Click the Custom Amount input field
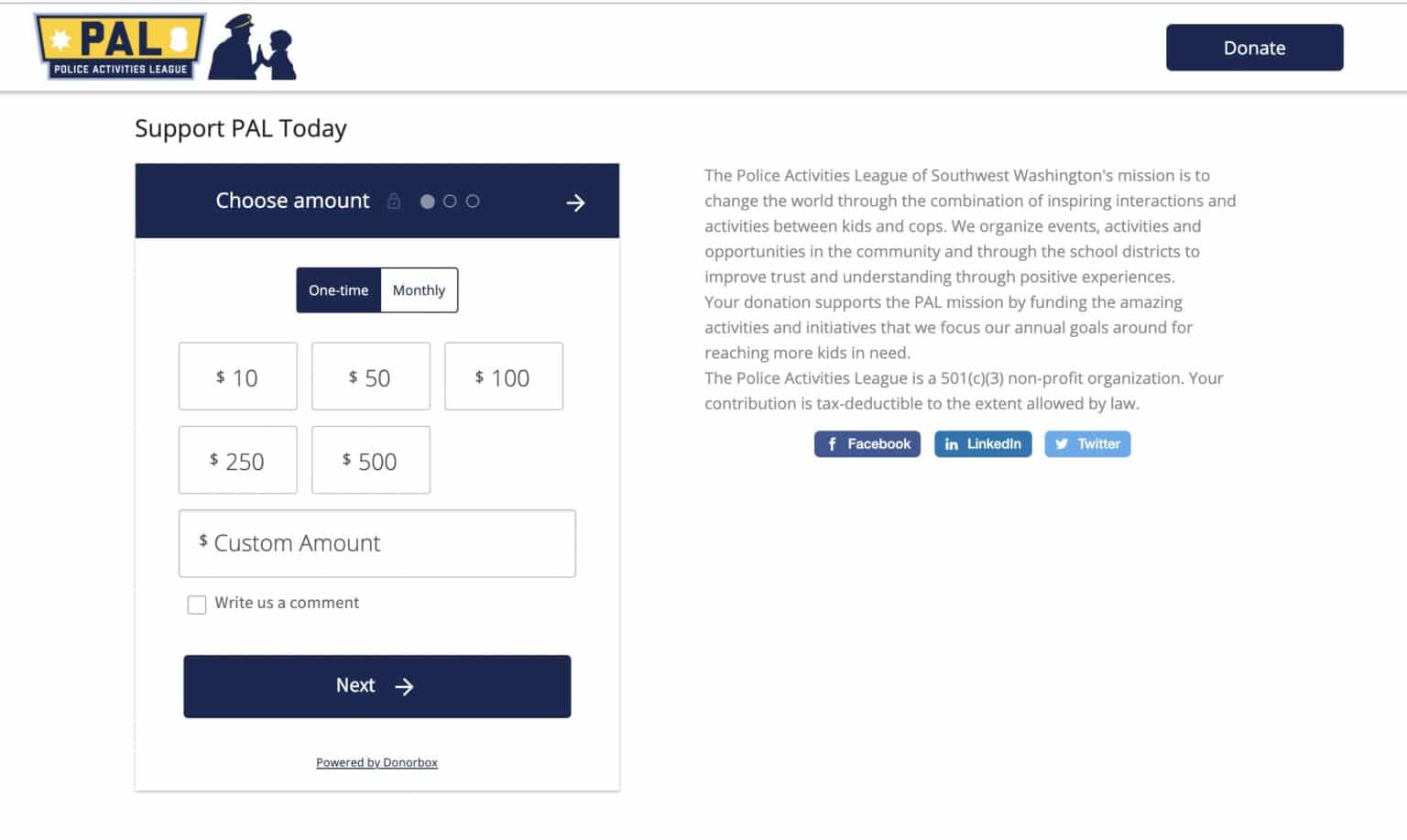The height and width of the screenshot is (840, 1407). 377,543
